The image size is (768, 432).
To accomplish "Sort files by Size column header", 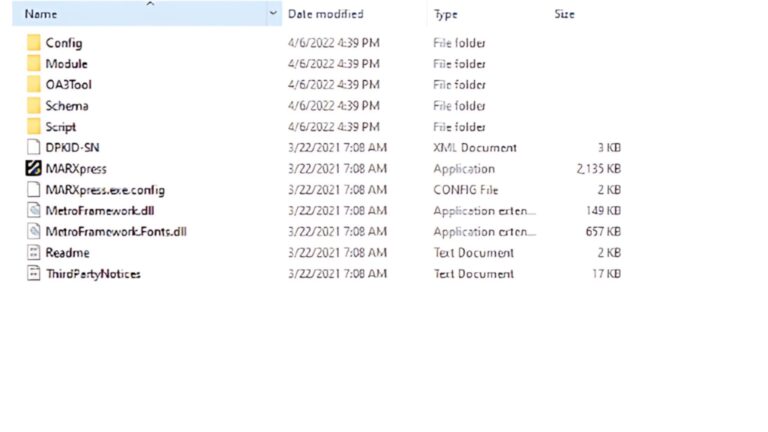I will [564, 15].
